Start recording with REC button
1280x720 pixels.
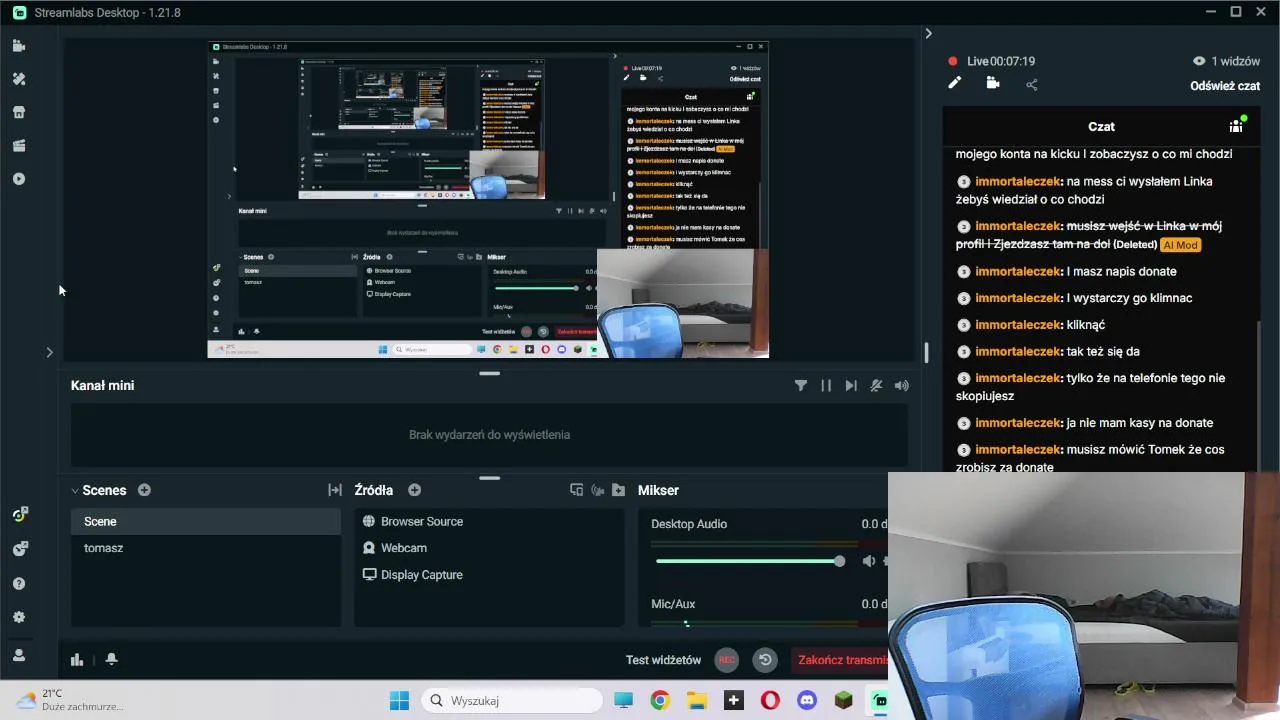click(727, 660)
